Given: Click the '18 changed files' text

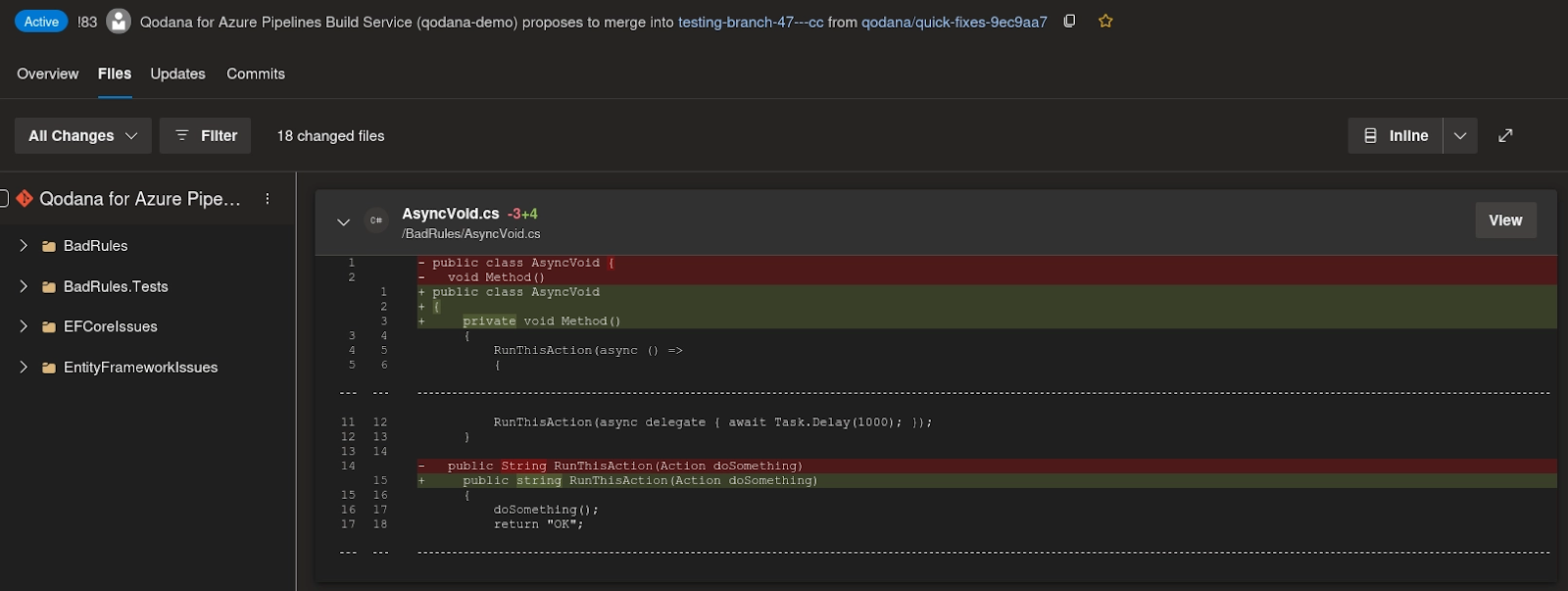Looking at the screenshot, I should click(330, 136).
